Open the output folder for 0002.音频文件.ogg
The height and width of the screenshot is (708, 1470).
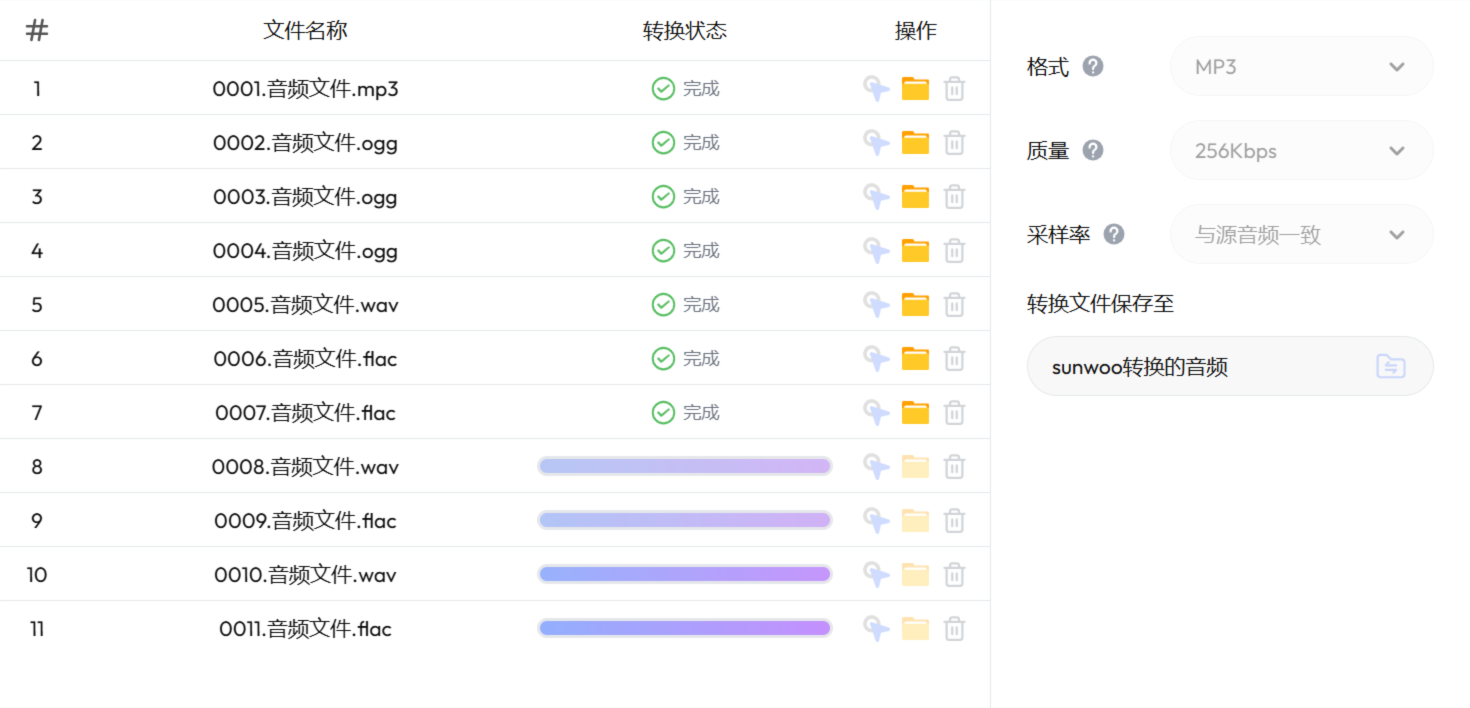click(x=915, y=142)
